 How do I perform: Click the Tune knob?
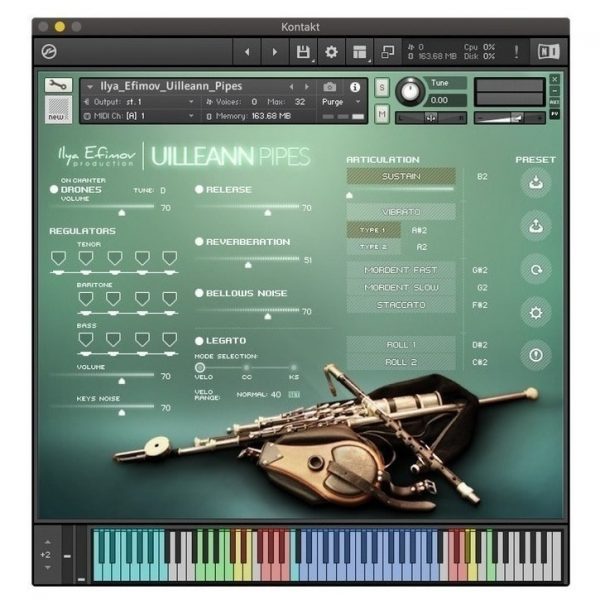coord(410,91)
